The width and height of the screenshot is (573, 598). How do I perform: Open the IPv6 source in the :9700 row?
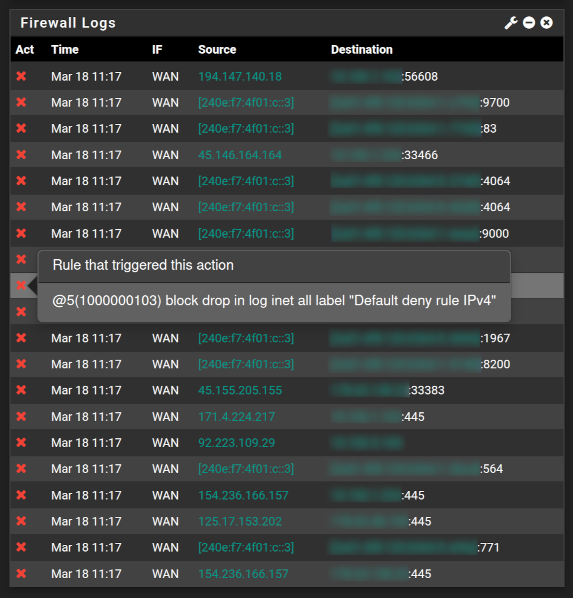[x=246, y=103]
